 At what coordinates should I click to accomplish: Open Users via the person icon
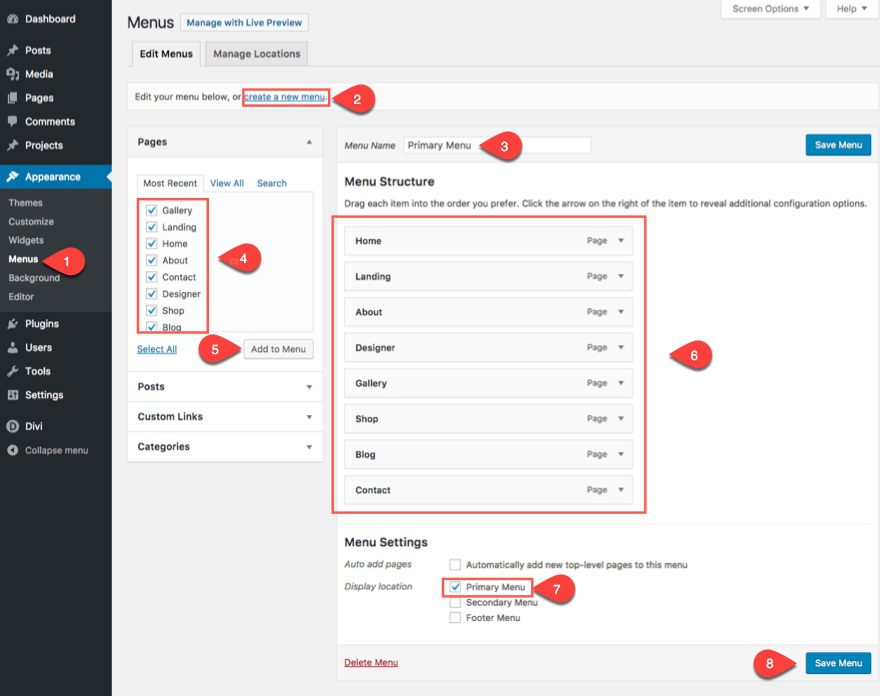(x=12, y=348)
